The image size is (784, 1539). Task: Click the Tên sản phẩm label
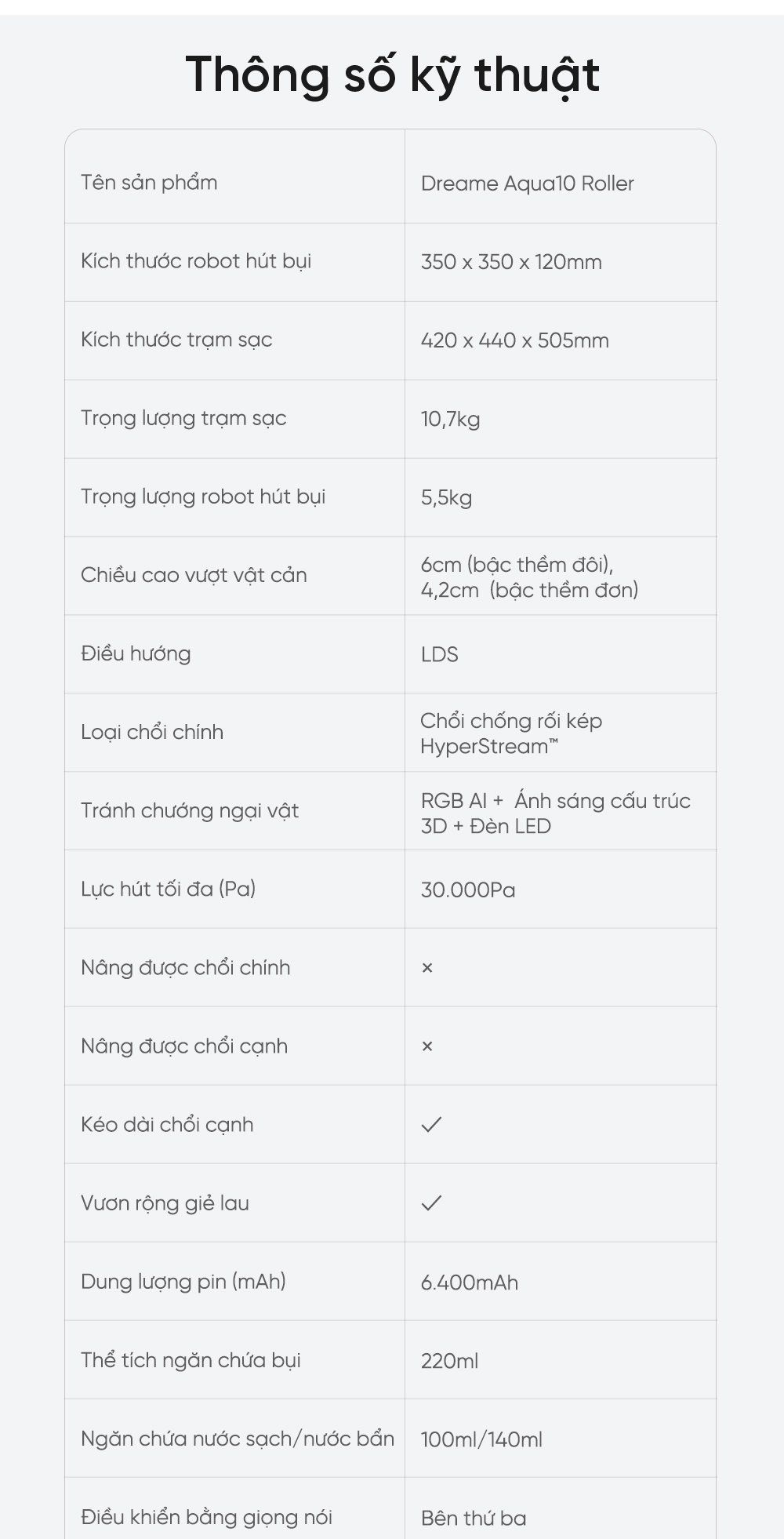click(x=149, y=183)
